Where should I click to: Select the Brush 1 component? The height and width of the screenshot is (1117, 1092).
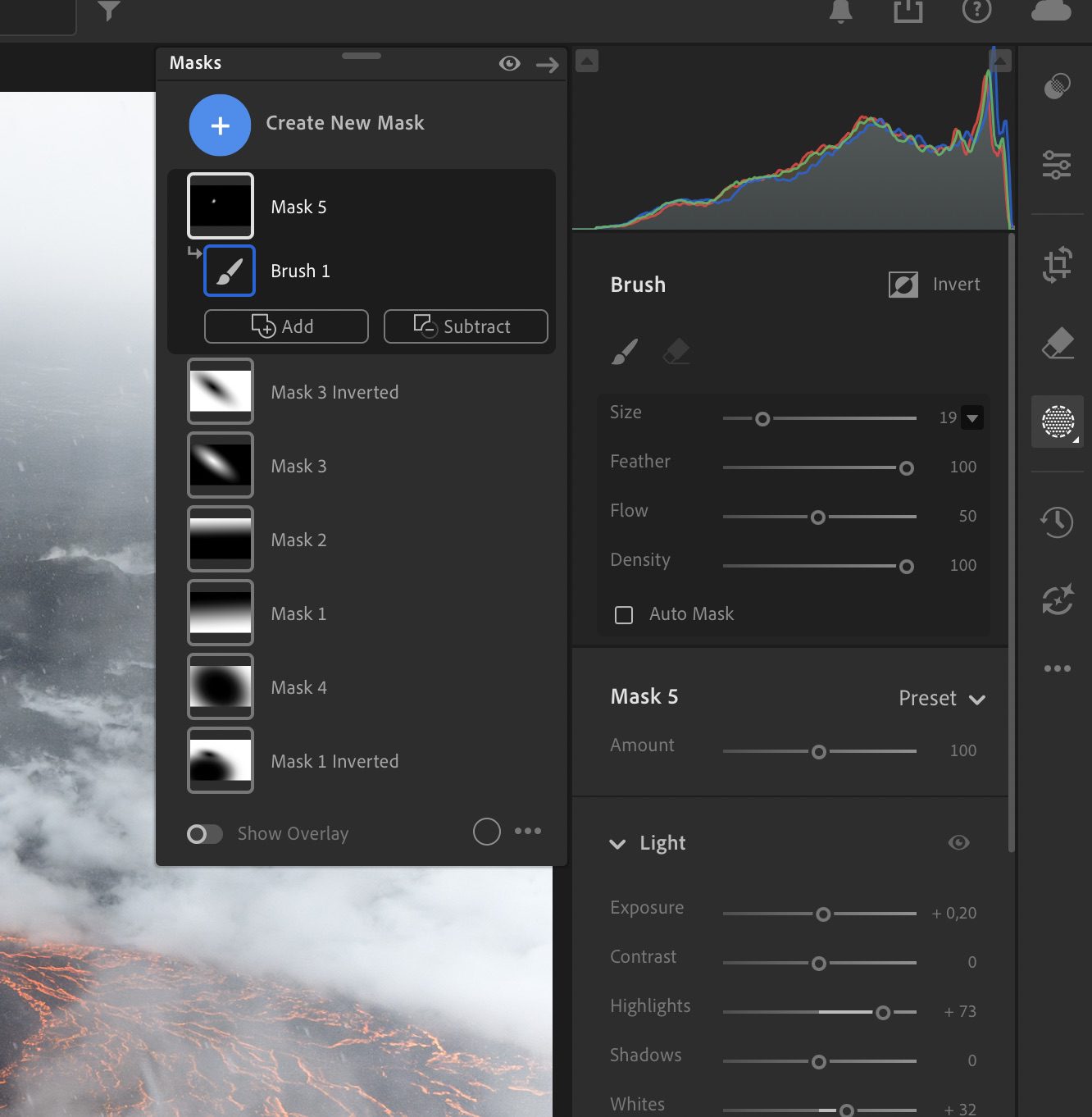coord(300,271)
